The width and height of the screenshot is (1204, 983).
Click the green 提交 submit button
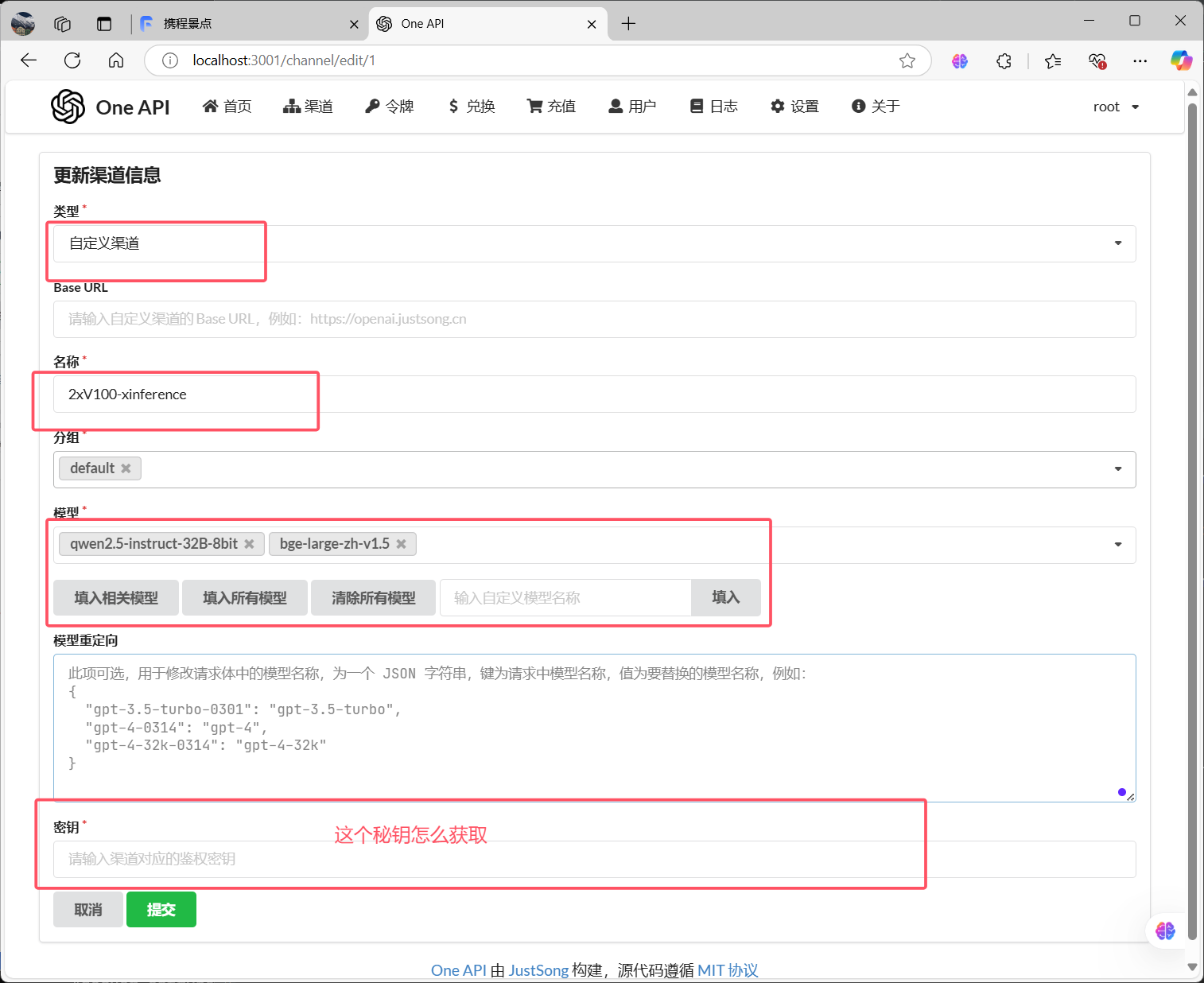[x=161, y=910]
